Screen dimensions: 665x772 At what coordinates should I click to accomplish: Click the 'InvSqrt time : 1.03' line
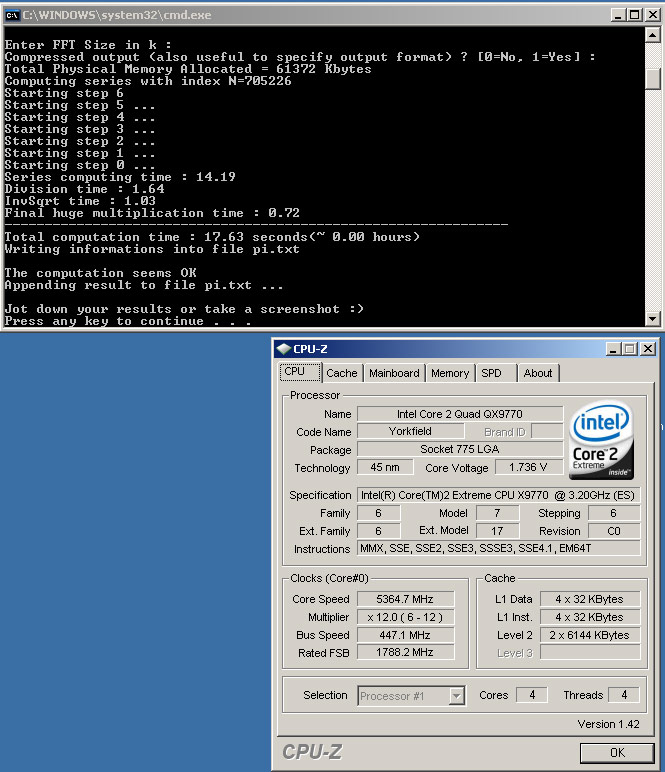[80, 201]
